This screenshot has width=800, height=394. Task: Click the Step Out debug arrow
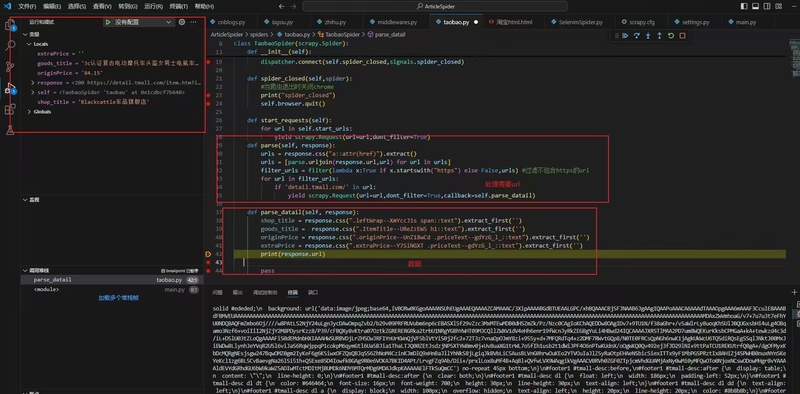659,36
